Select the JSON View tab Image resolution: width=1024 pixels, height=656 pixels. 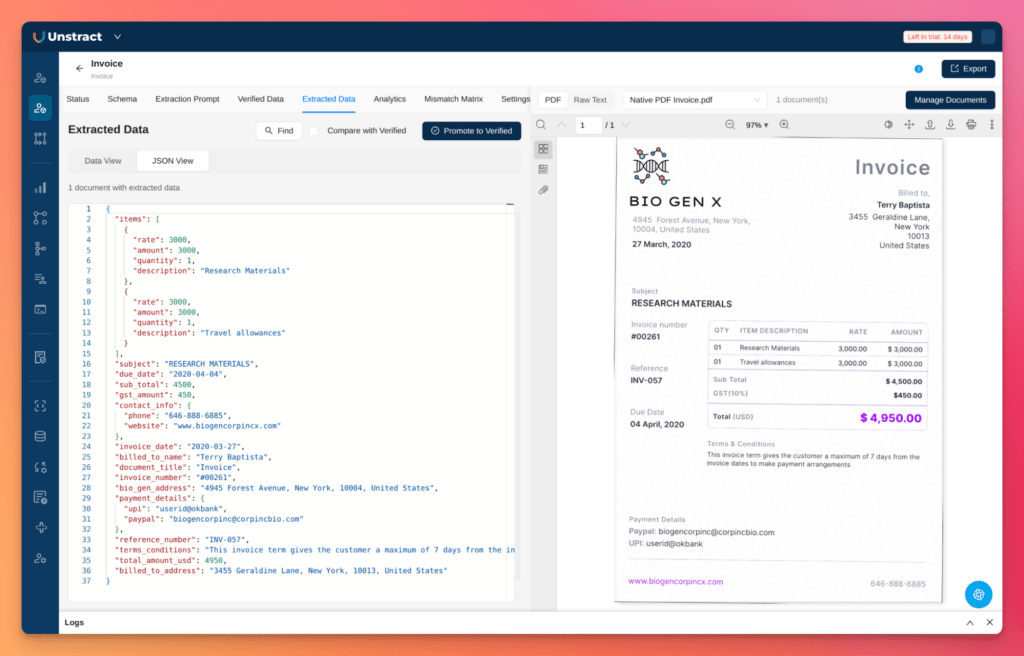tap(172, 161)
